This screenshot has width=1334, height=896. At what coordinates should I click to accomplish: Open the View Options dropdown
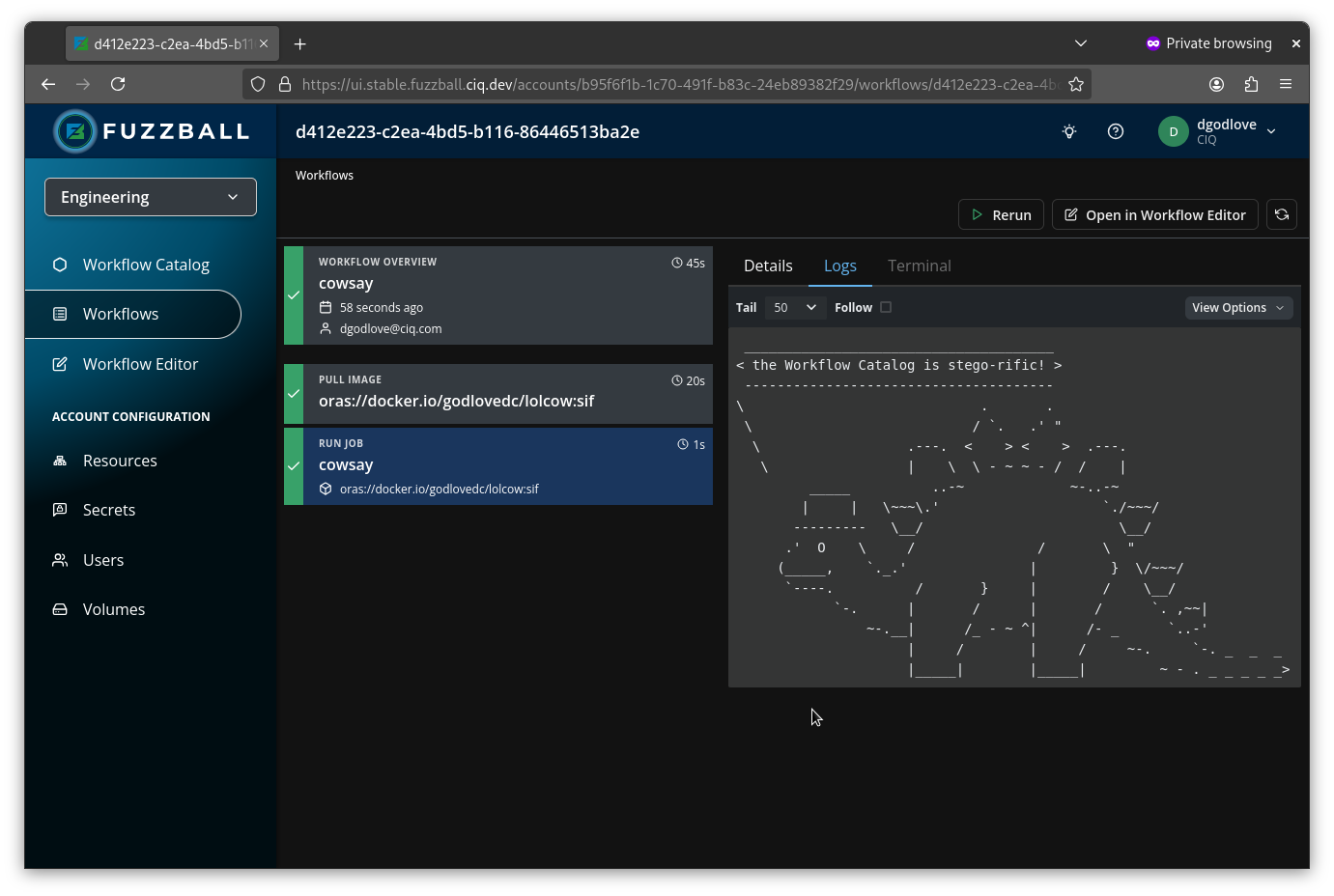[1238, 307]
